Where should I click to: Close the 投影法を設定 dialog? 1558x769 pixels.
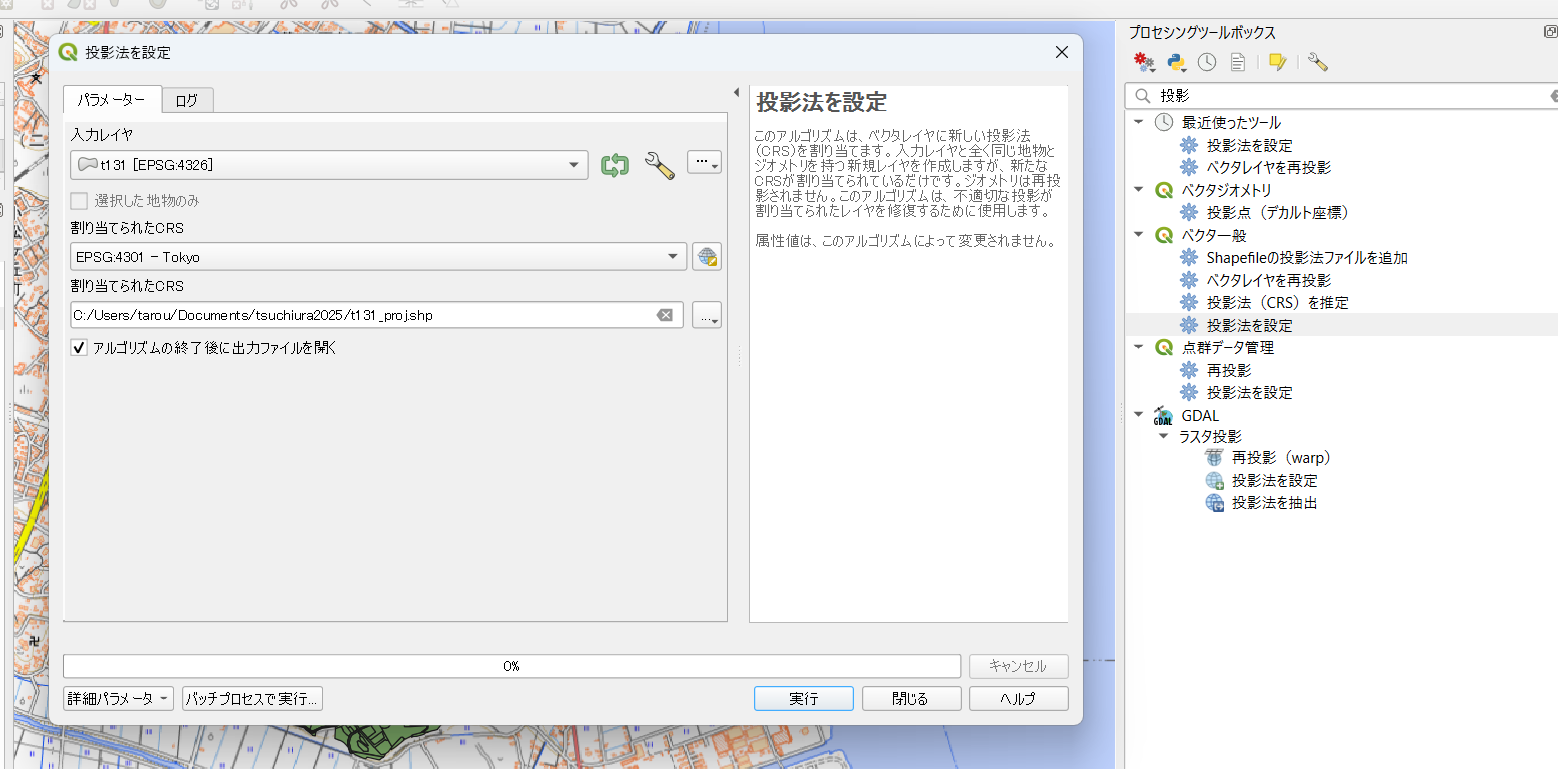[1062, 52]
